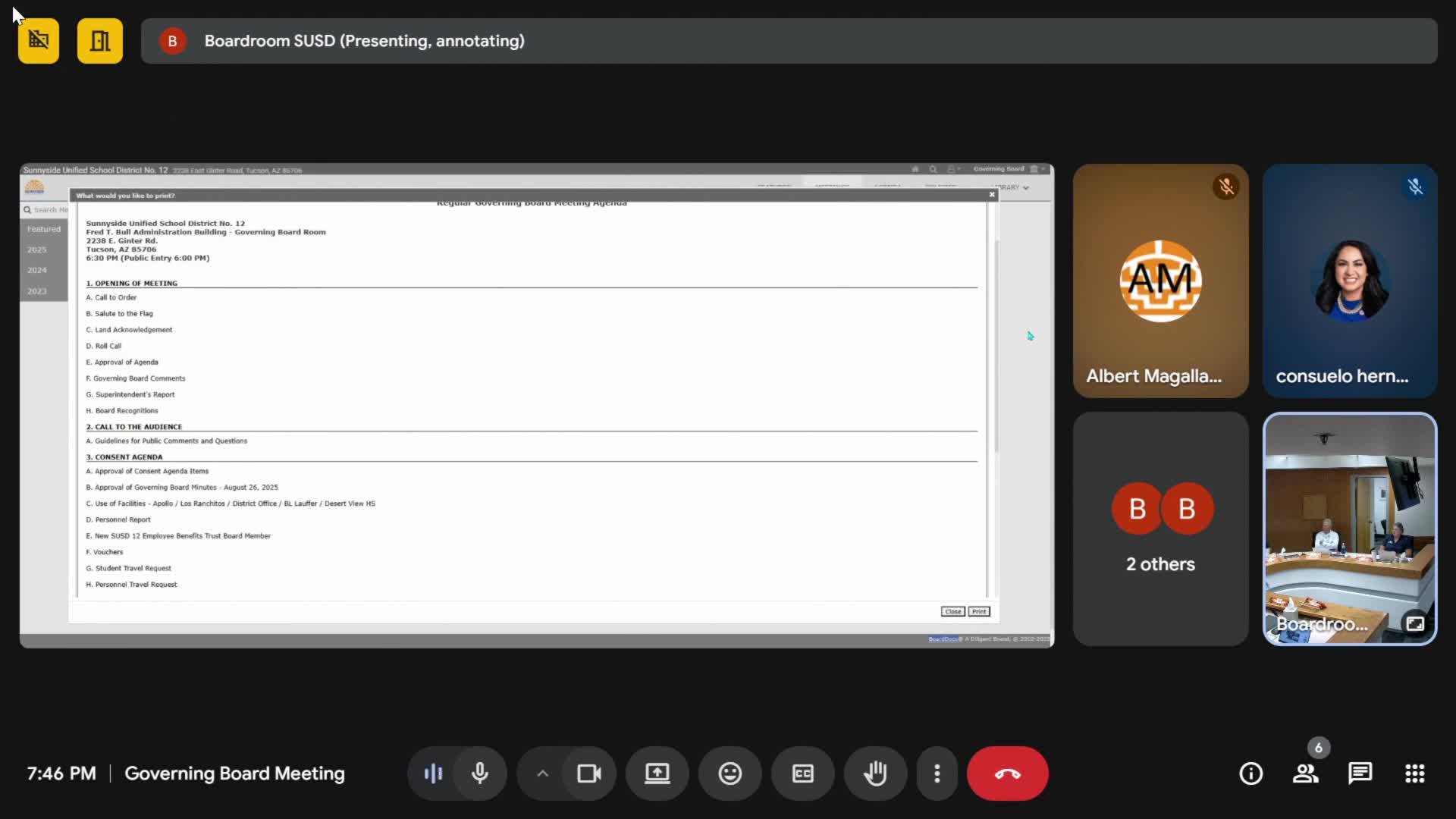Turn on closed captions
1456x819 pixels.
[x=802, y=773]
